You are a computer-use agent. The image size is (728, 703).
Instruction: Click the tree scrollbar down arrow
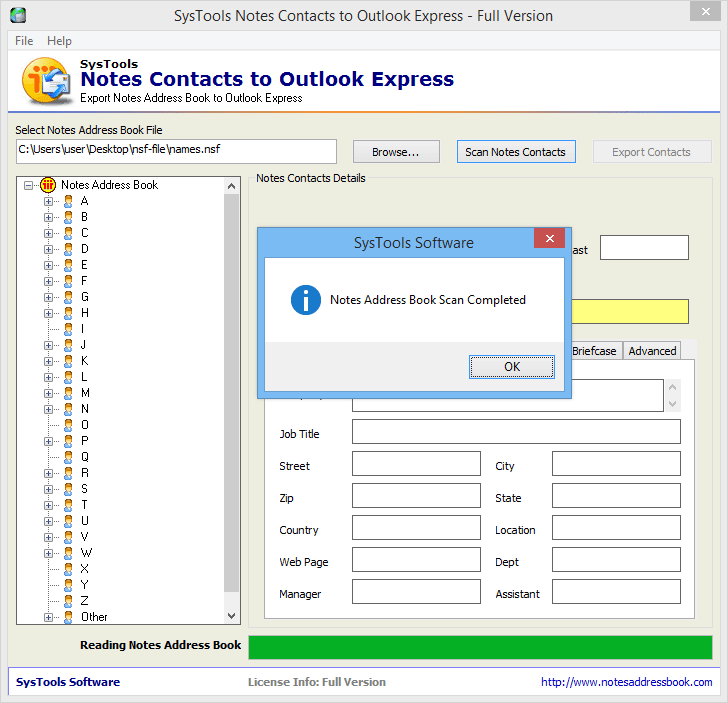coord(232,616)
